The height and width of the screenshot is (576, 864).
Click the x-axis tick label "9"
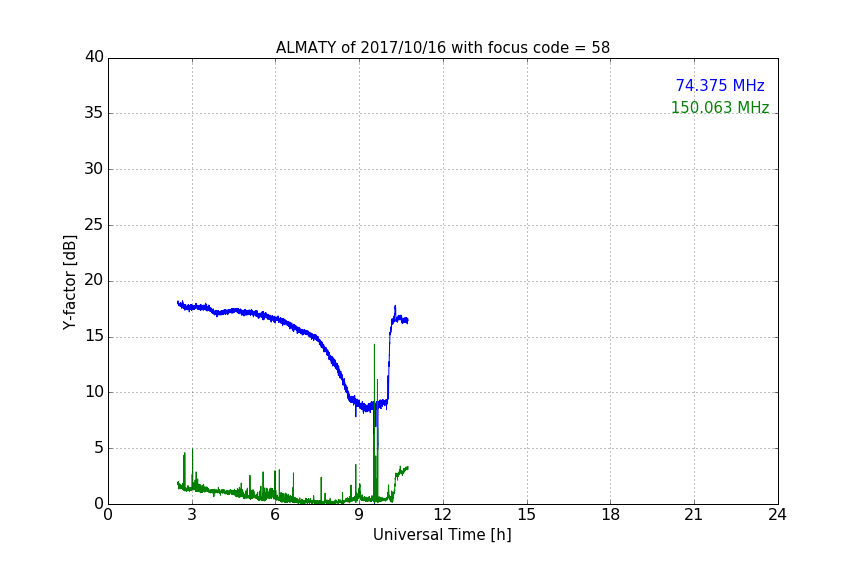pyautogui.click(x=359, y=515)
